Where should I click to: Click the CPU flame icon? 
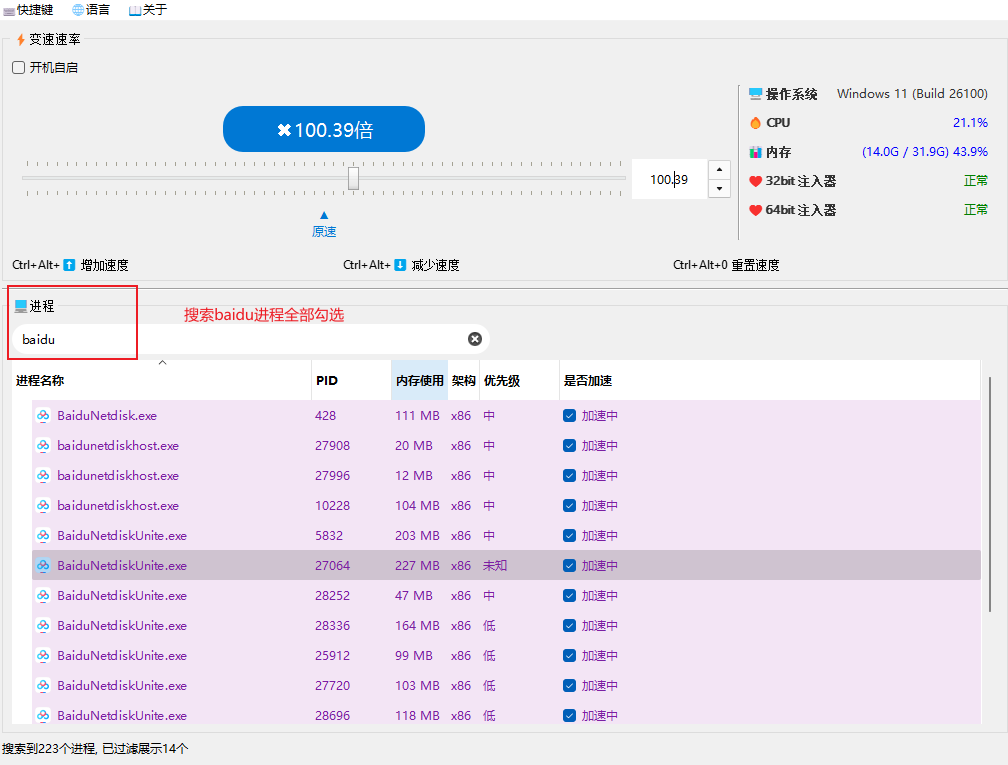pyautogui.click(x=755, y=123)
